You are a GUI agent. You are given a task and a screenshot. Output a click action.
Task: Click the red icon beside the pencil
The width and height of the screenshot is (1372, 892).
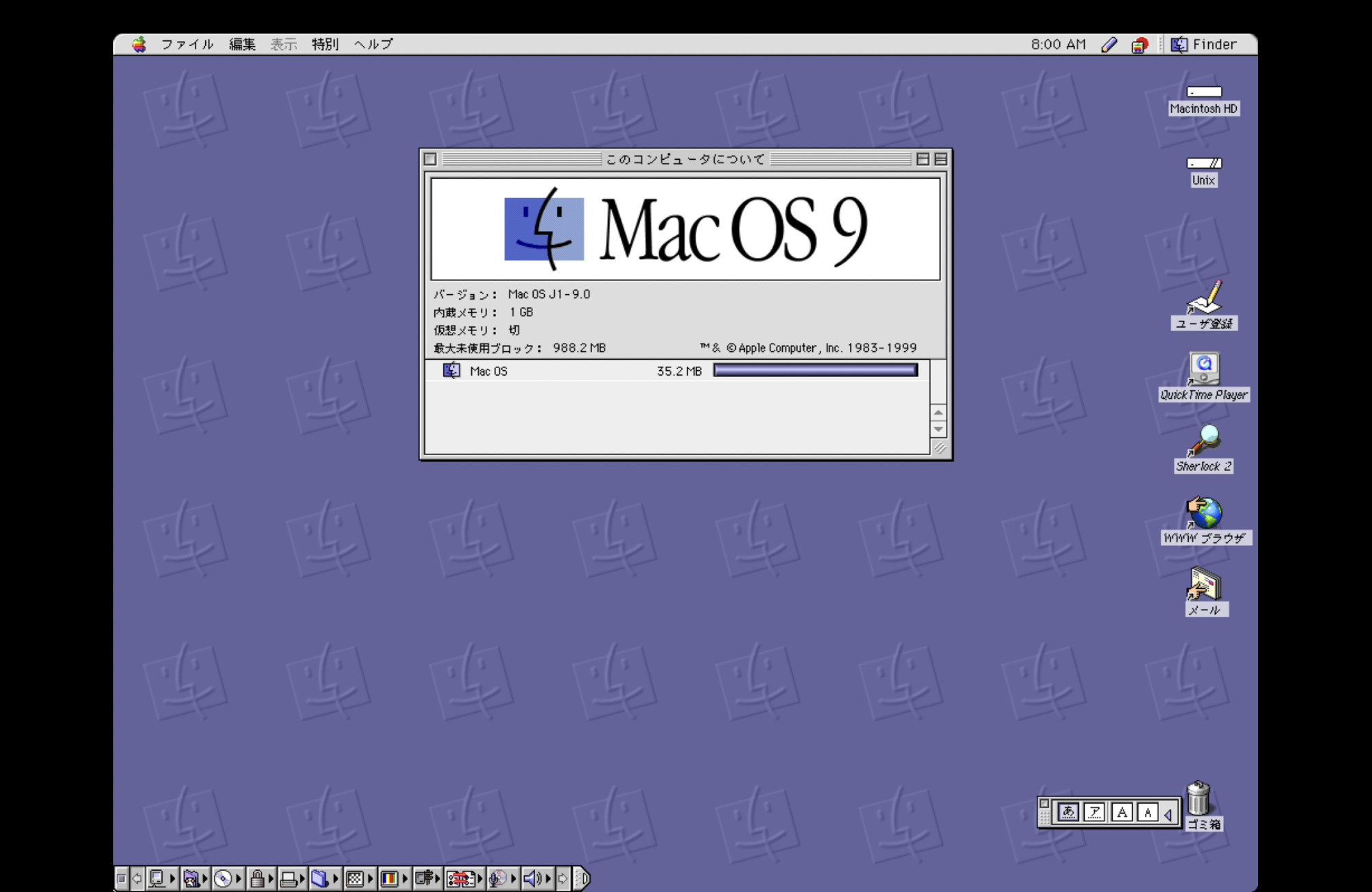pyautogui.click(x=1139, y=45)
